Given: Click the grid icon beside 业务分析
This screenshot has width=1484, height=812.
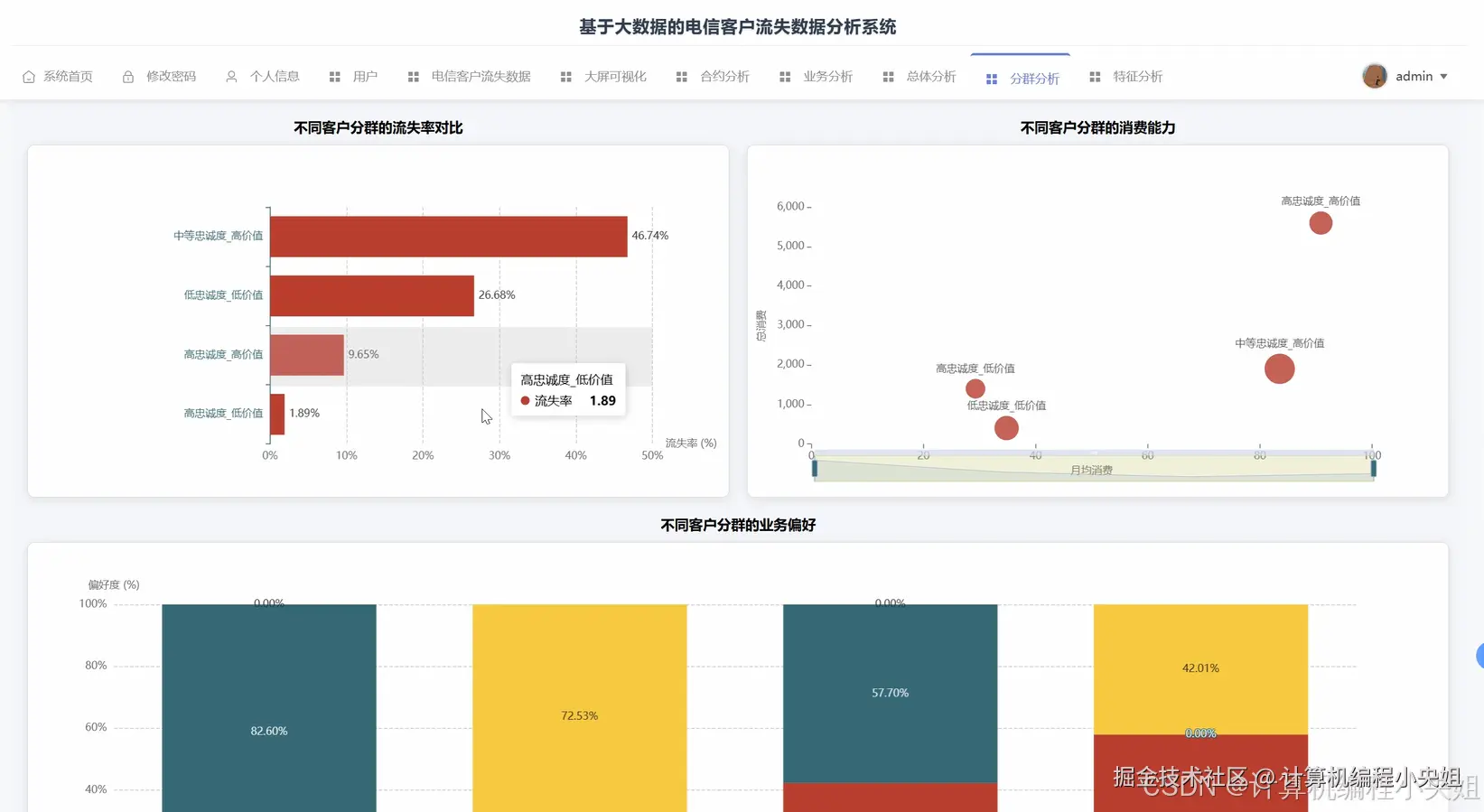Looking at the screenshot, I should [785, 77].
